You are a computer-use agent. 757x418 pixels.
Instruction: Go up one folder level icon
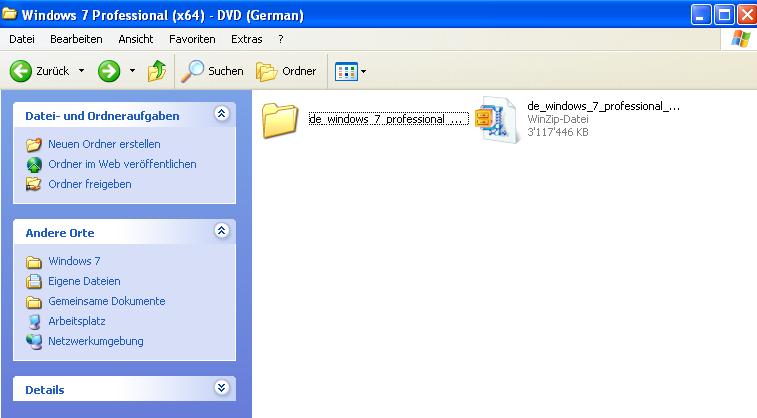157,71
